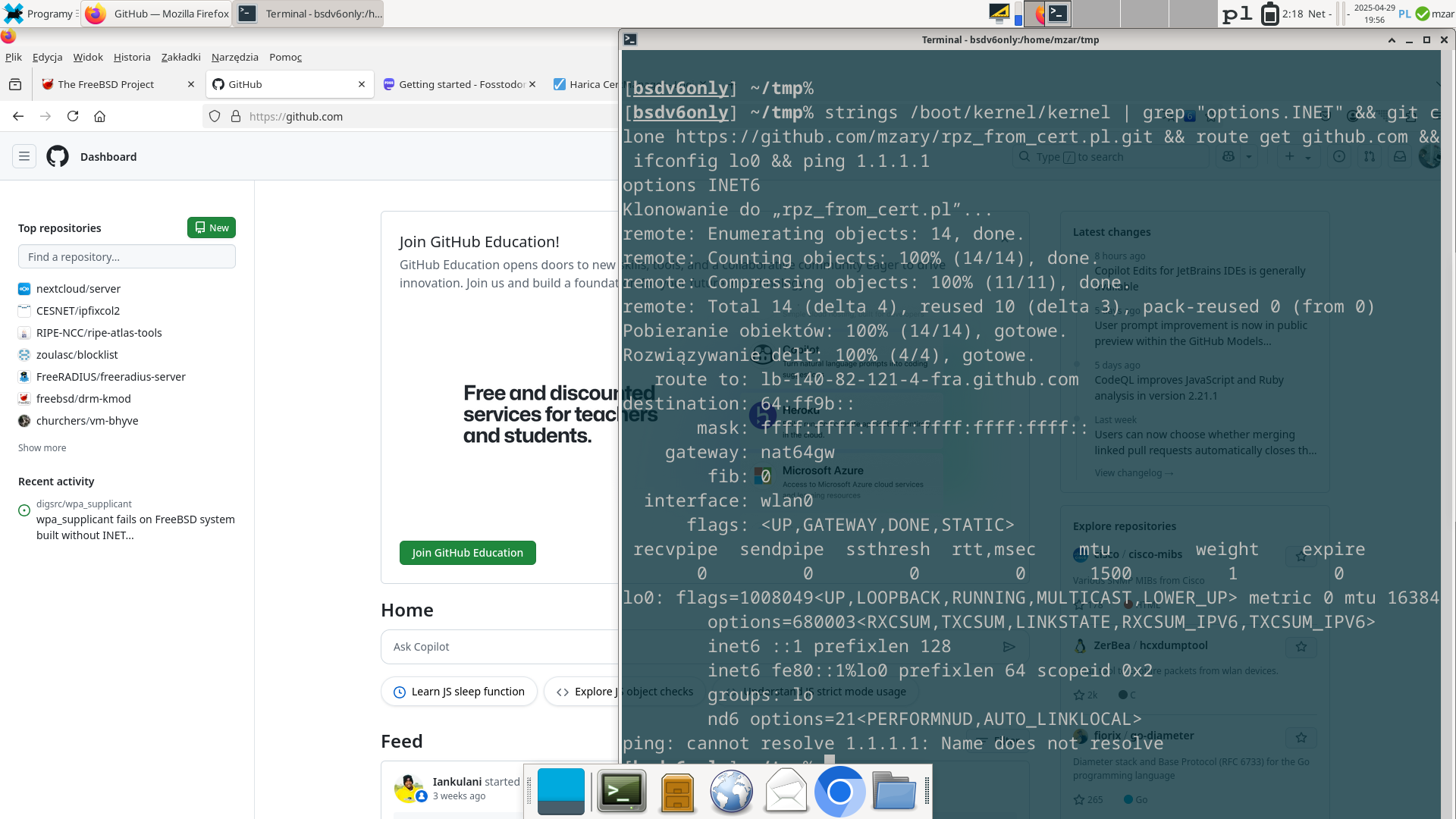Close the Getting started Fosstodon tab
Screen dimensions: 1456x819
tap(532, 84)
